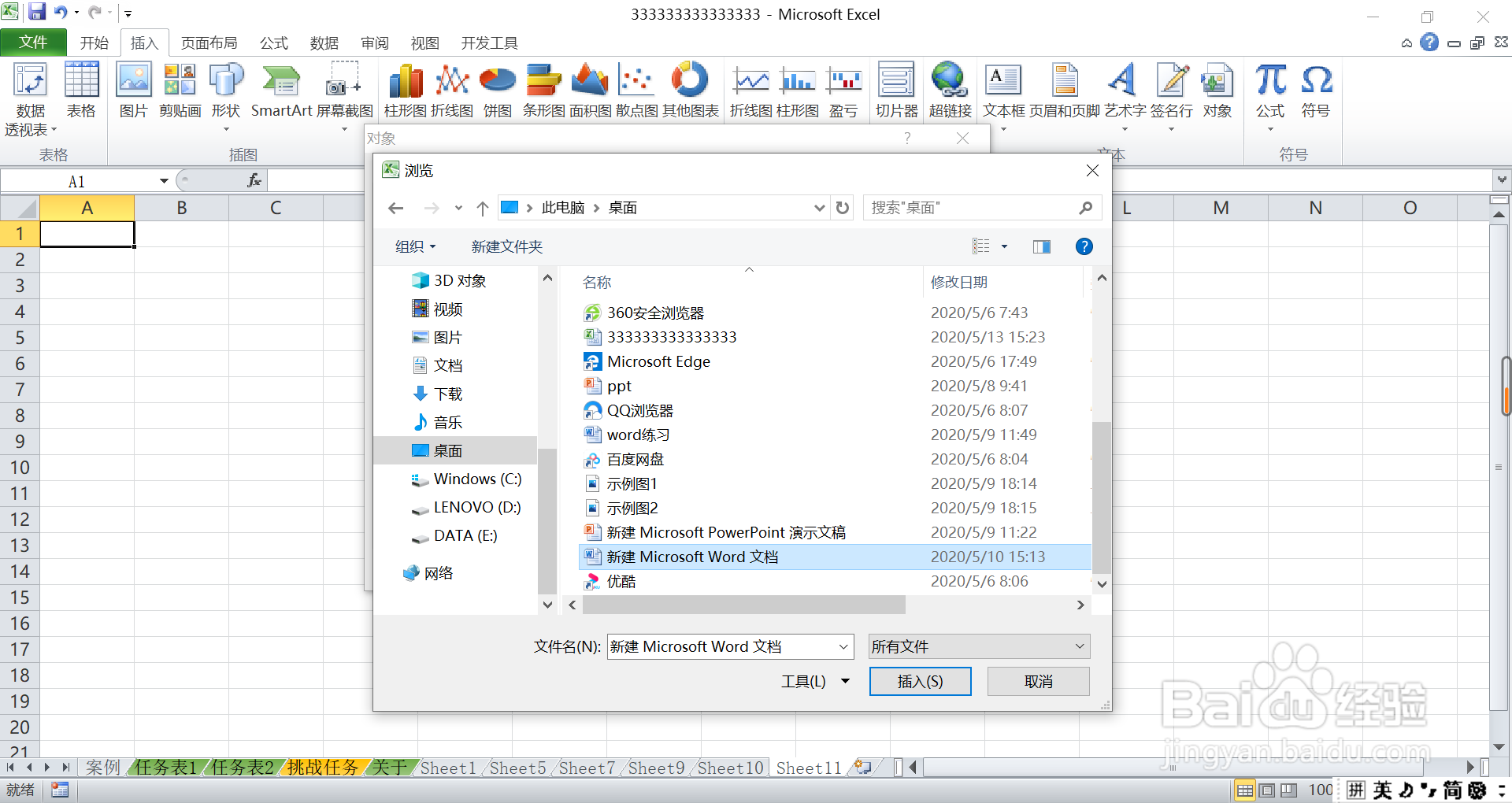
Task: Insert a column chart (柱形图)
Action: coord(406,91)
